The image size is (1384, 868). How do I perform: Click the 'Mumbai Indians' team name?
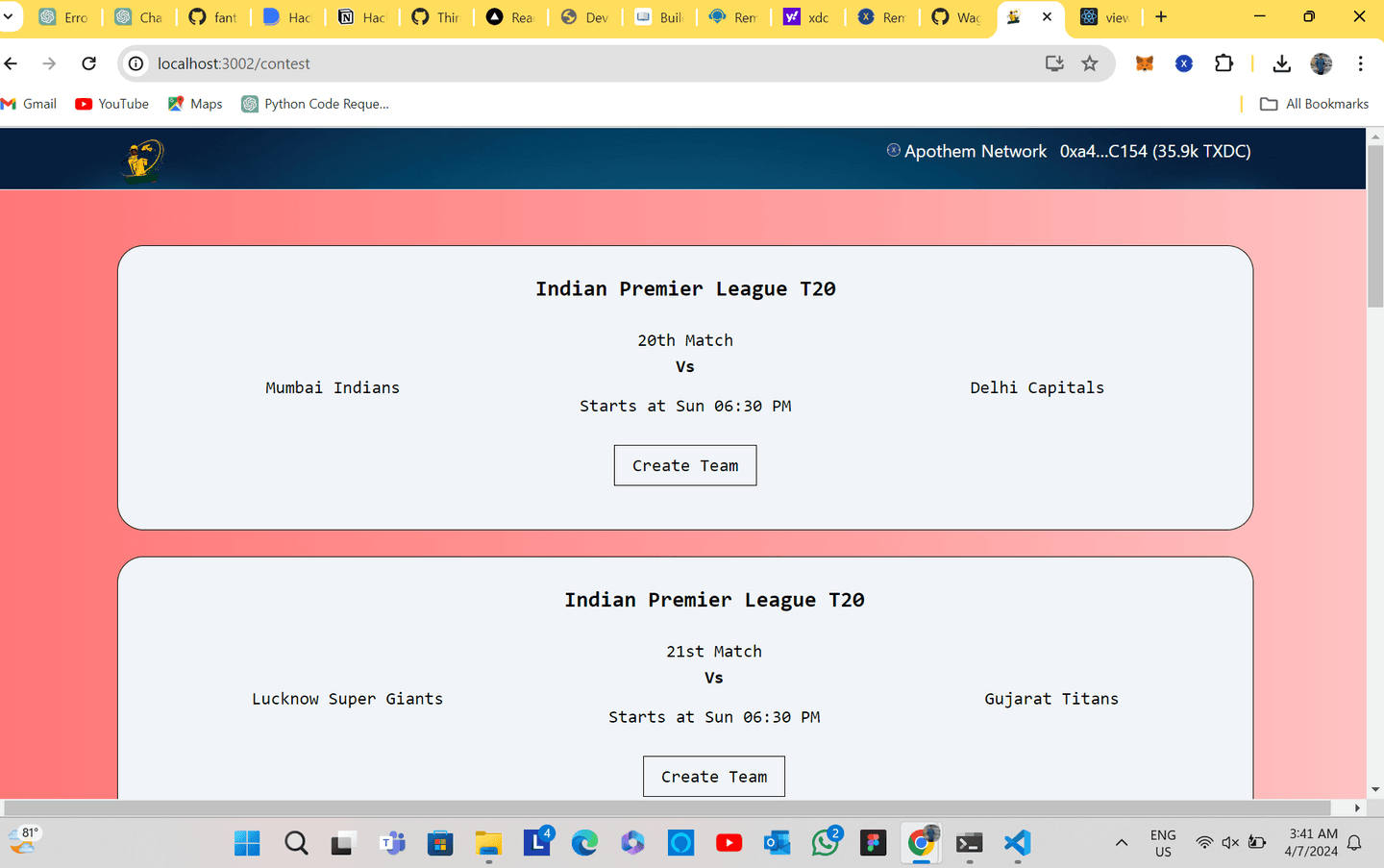click(333, 387)
